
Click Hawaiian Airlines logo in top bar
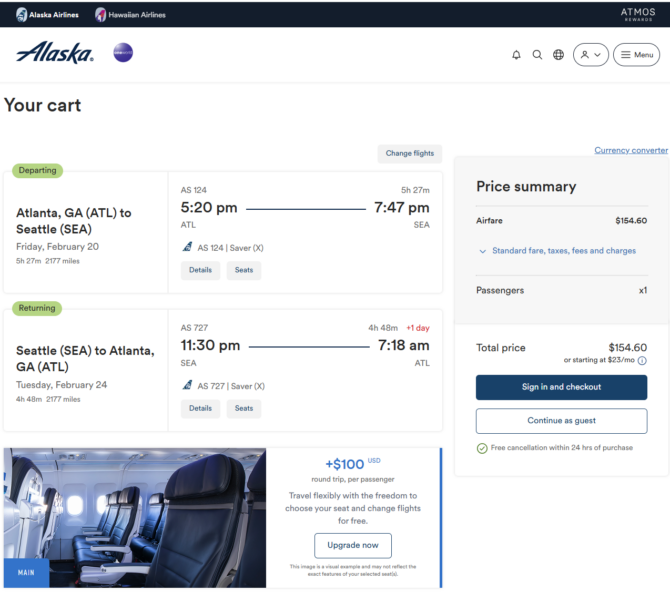point(131,15)
